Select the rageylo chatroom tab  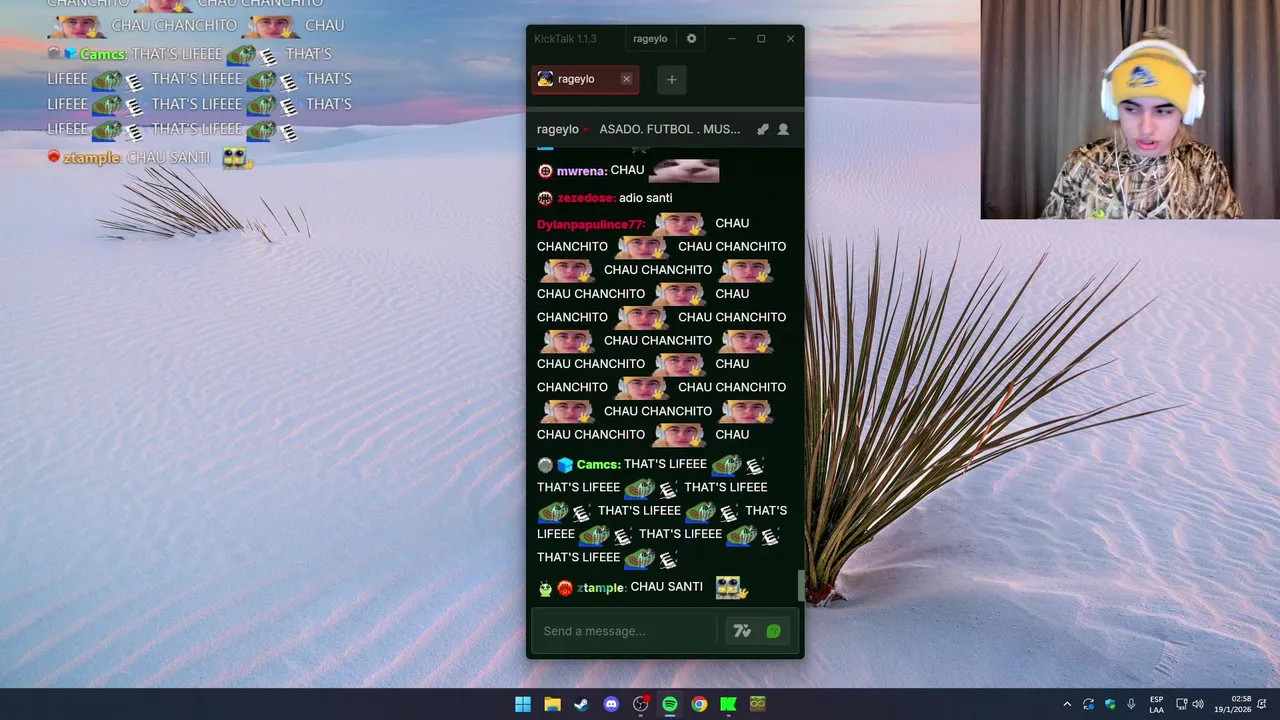click(586, 80)
